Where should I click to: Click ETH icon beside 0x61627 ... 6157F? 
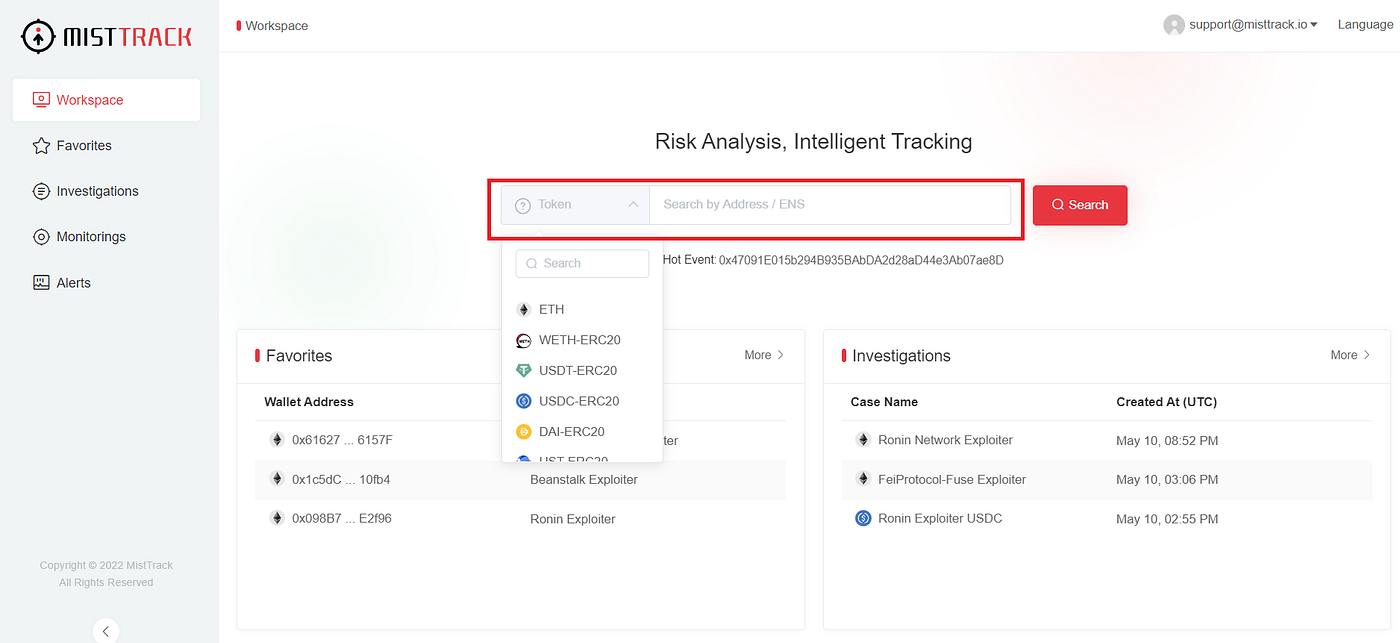pos(277,440)
